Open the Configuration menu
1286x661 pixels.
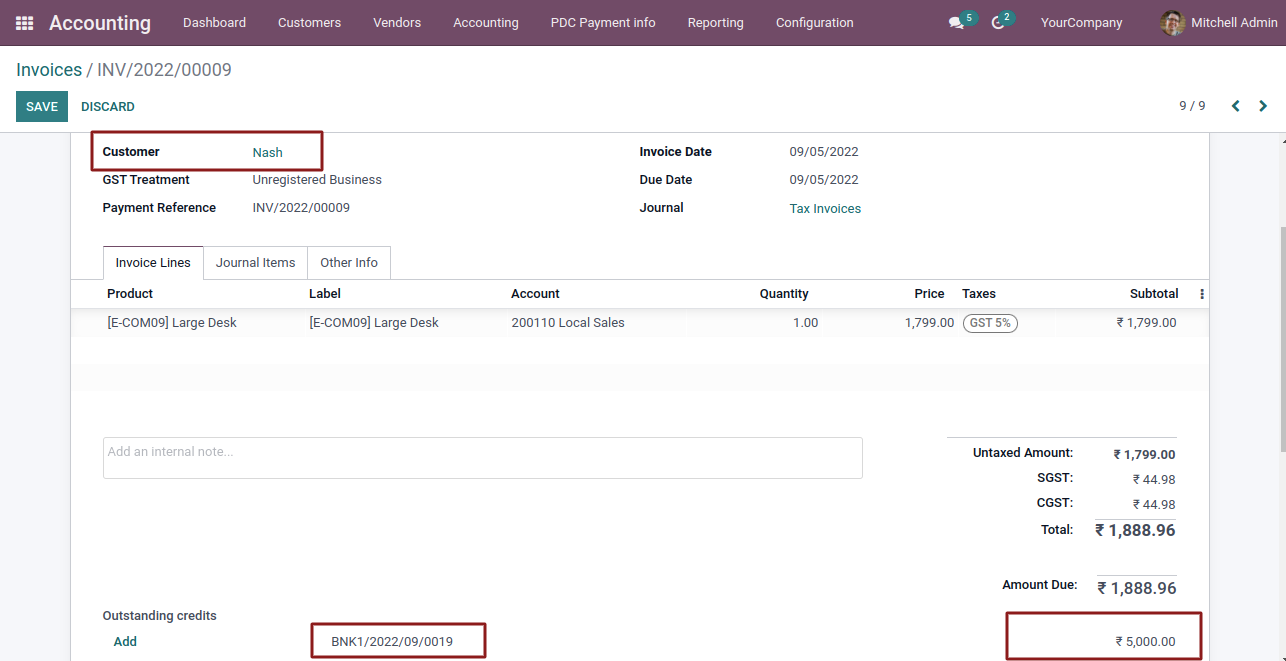tap(815, 23)
